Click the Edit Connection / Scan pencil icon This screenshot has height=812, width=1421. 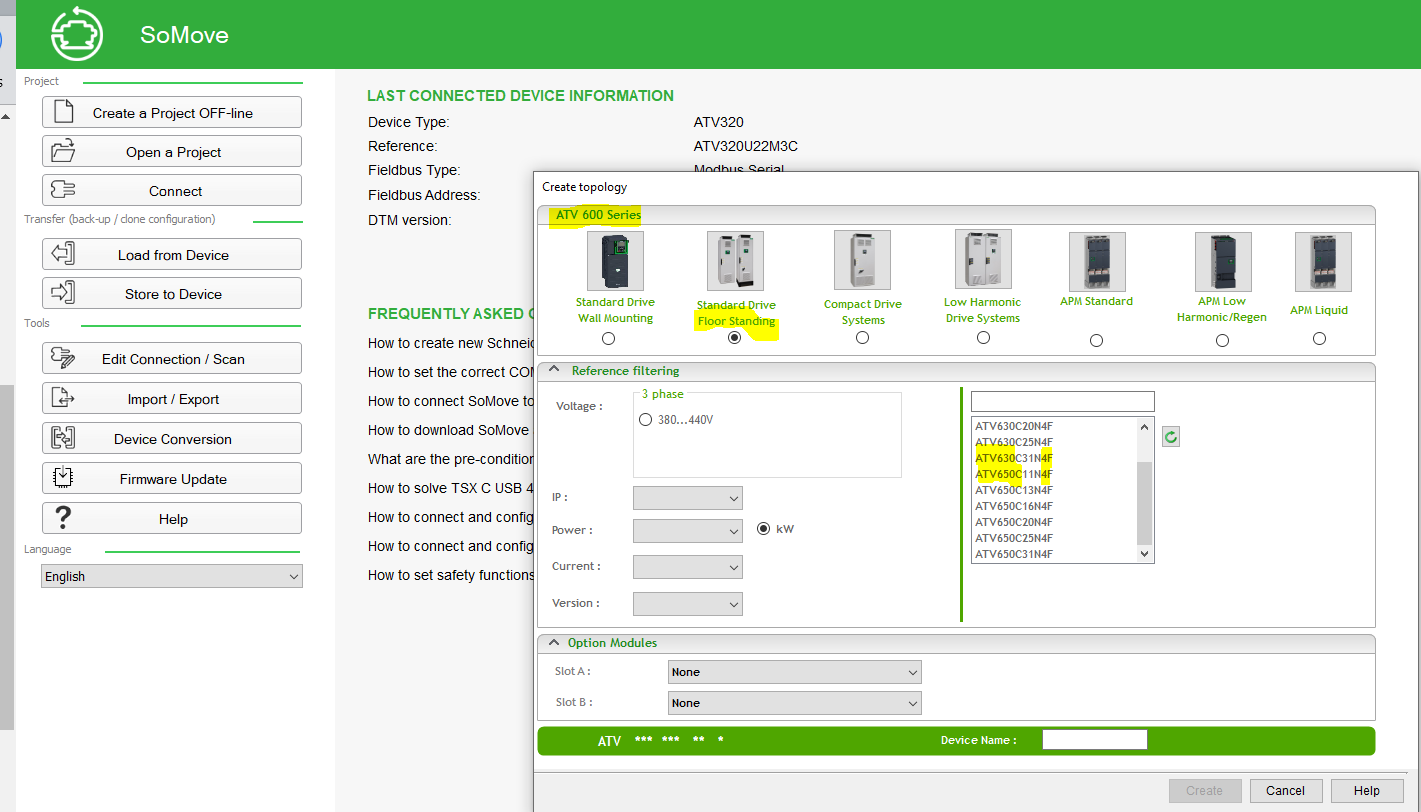(x=63, y=358)
